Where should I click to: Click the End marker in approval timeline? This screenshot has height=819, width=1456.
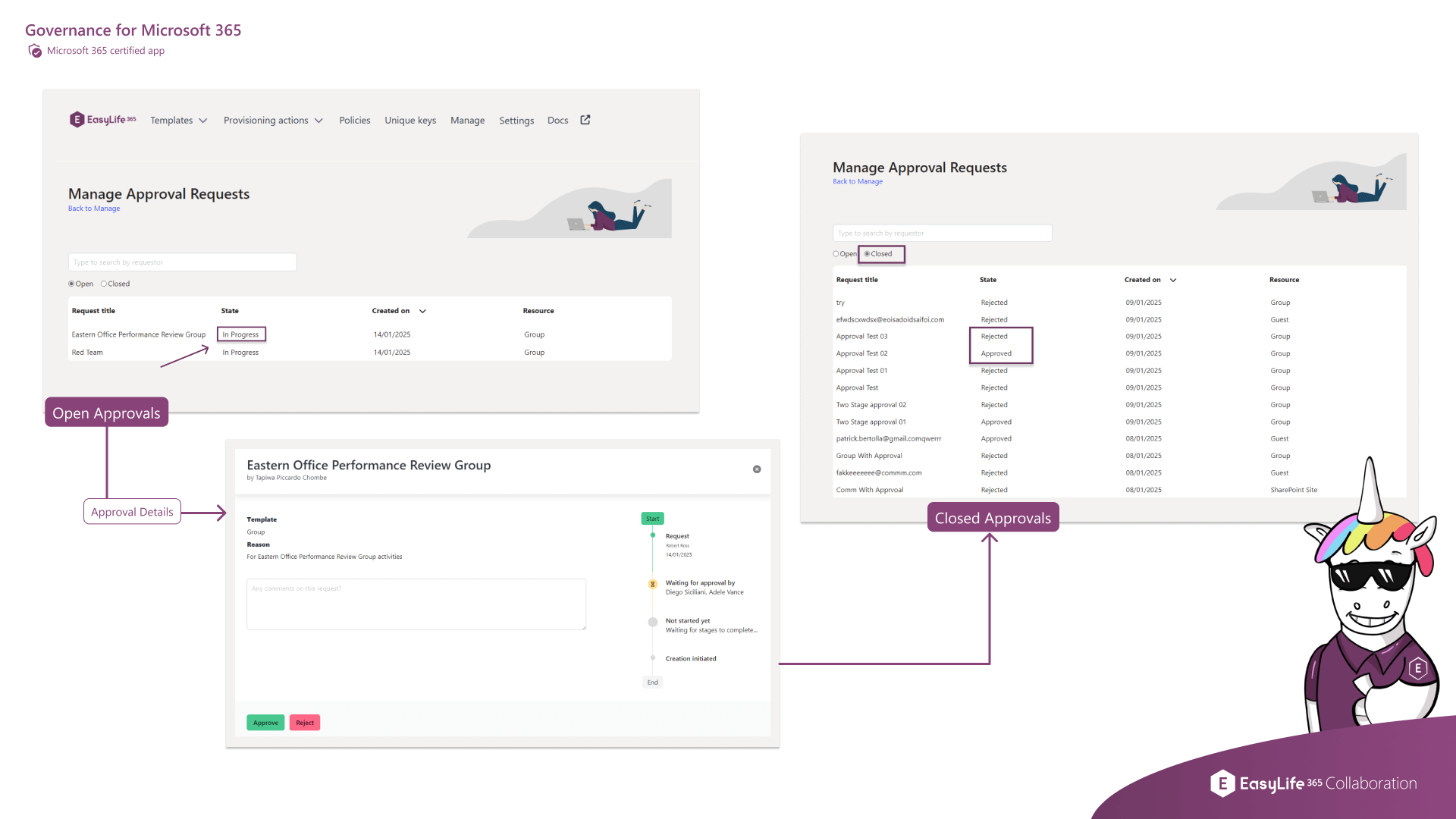(652, 682)
